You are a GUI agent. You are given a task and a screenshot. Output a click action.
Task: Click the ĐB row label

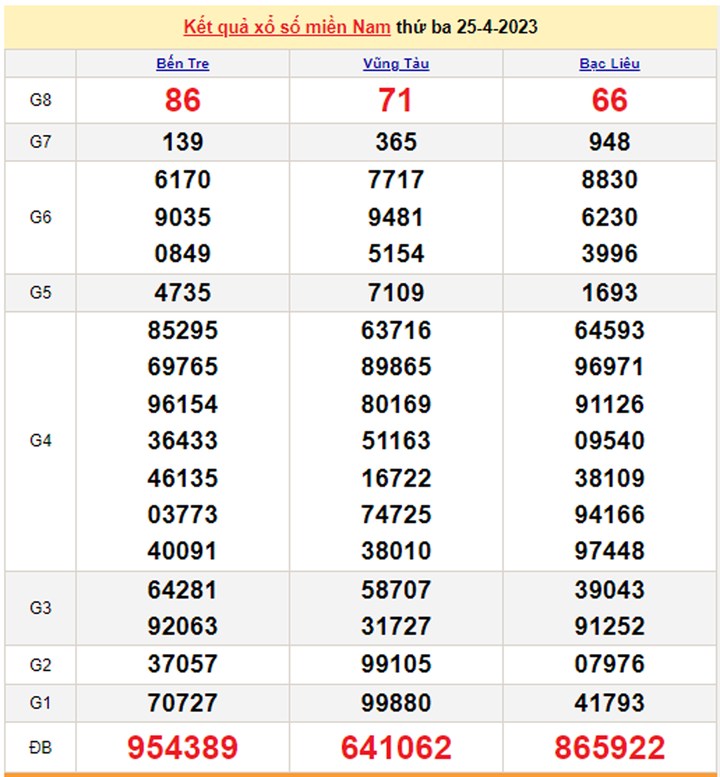(40, 747)
